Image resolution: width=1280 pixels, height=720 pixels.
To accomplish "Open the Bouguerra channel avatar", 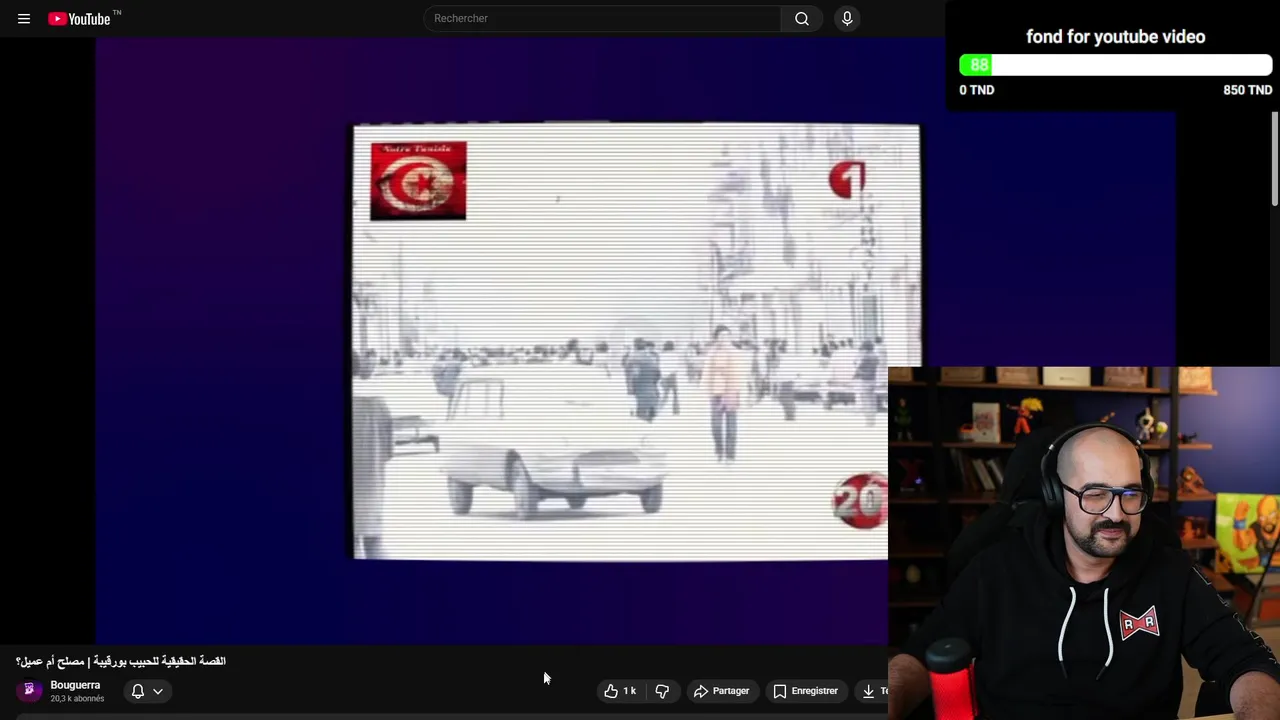I will [x=29, y=690].
